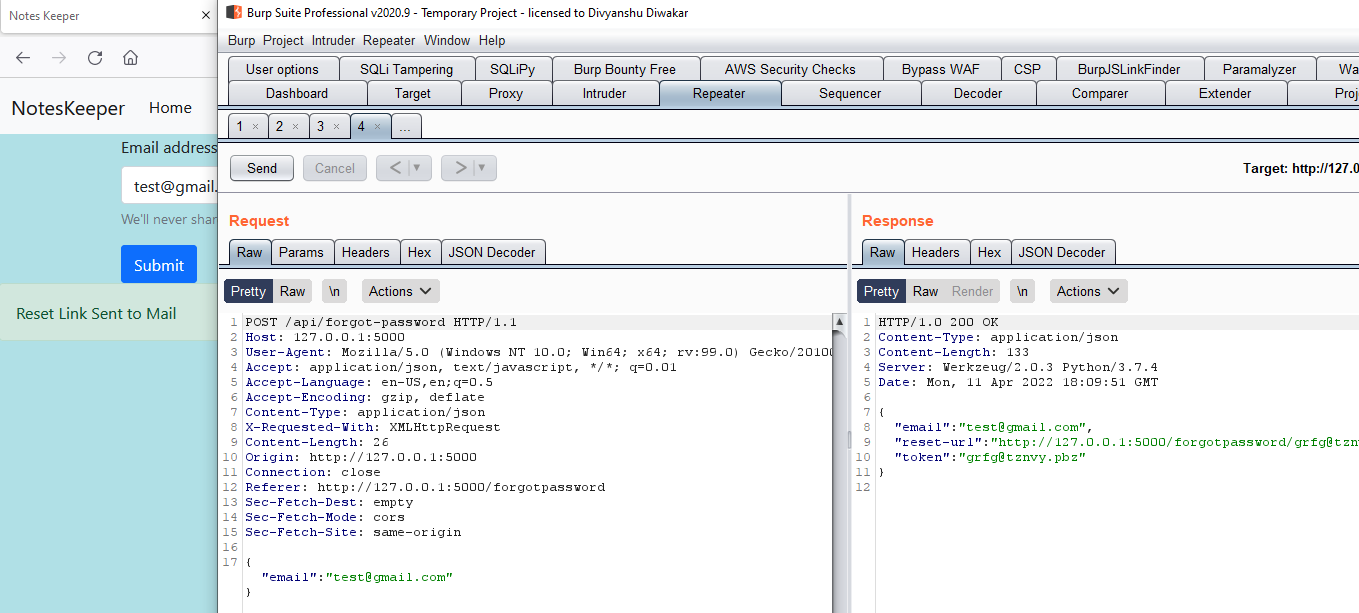Screen dimensions: 1359x613
Task: Reload the Notes Keeper page
Action: 95,57
